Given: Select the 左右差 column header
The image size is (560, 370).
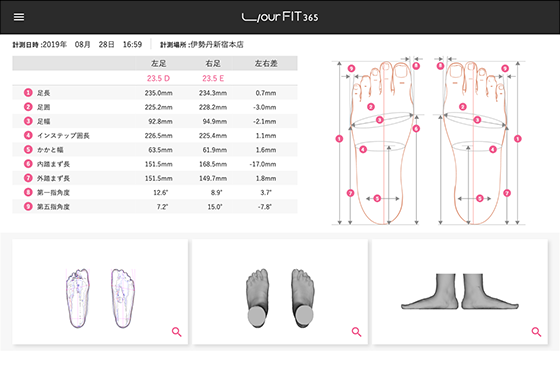Looking at the screenshot, I should pyautogui.click(x=266, y=64).
